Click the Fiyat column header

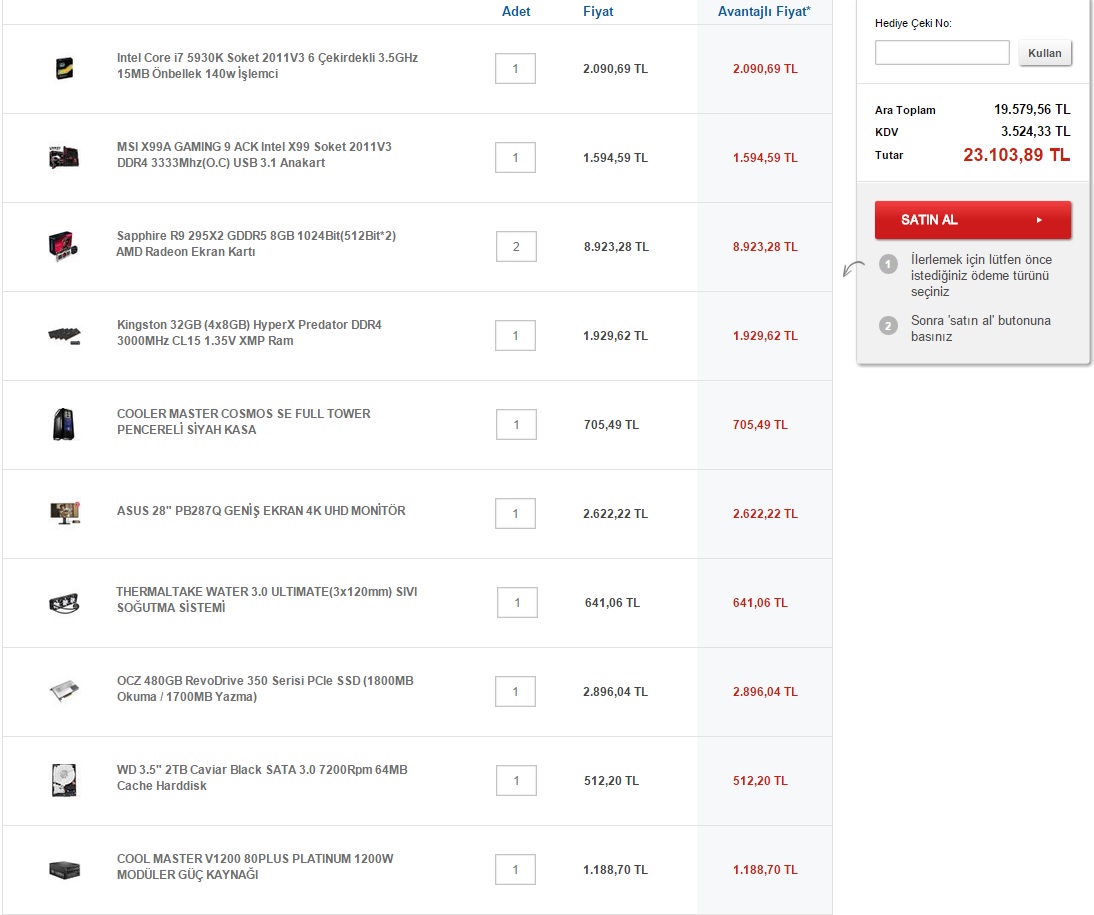pyautogui.click(x=598, y=11)
